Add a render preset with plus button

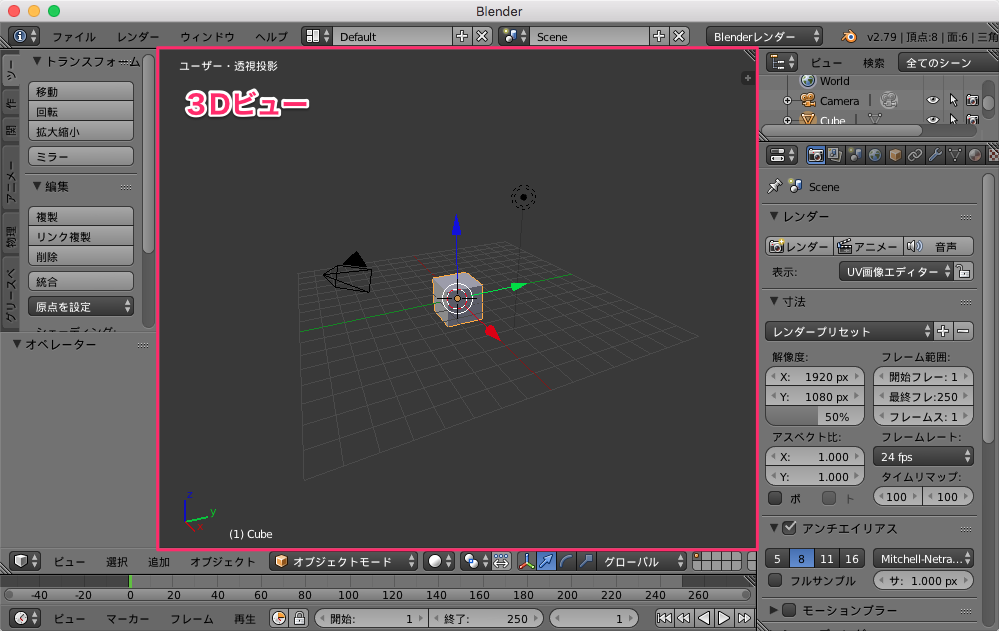coord(943,331)
